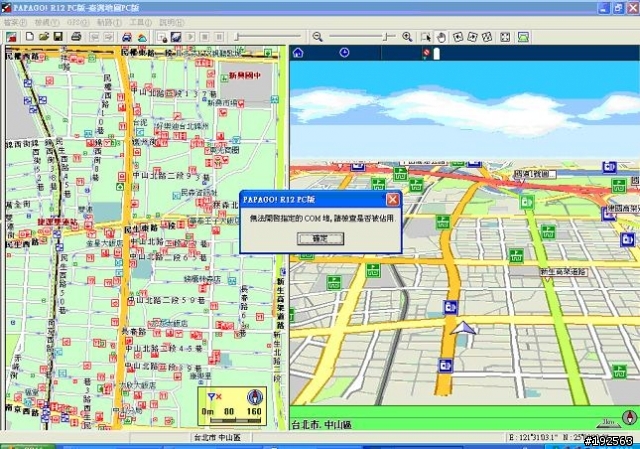The height and width of the screenshot is (449, 640).
Task: Open the 軌跡(T) menu
Action: tap(109, 22)
